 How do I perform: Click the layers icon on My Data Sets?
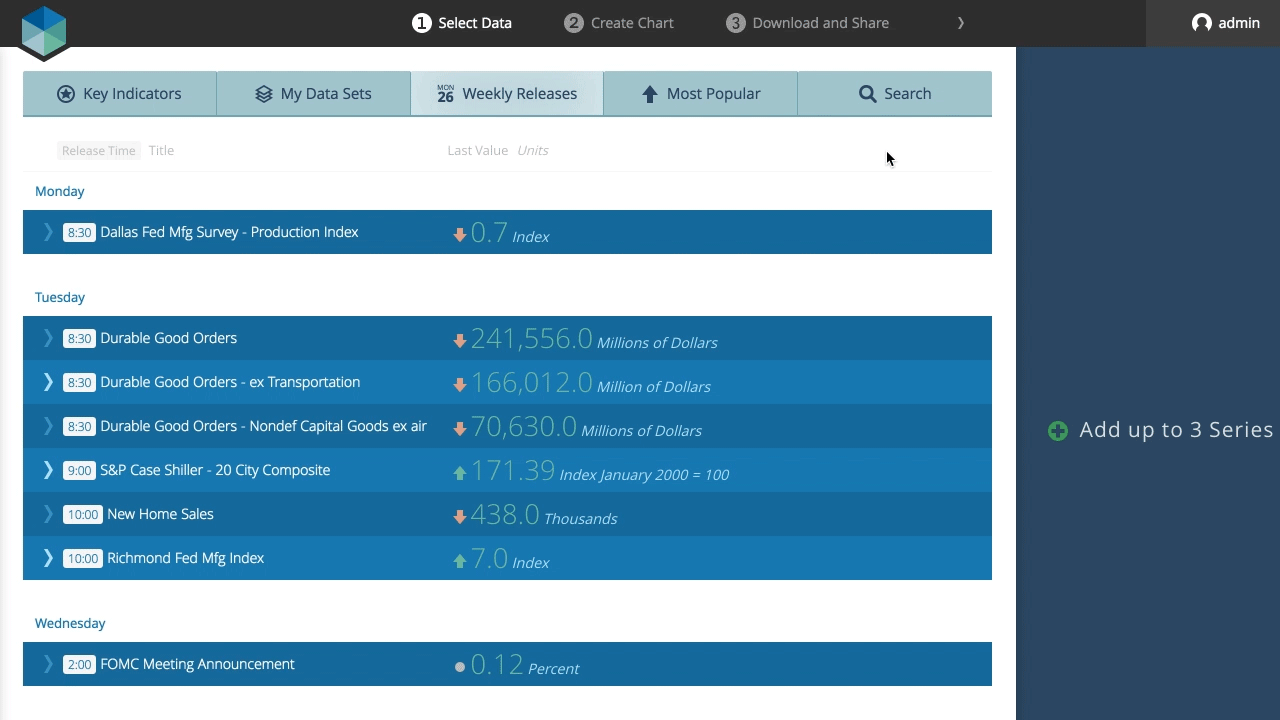(x=264, y=94)
